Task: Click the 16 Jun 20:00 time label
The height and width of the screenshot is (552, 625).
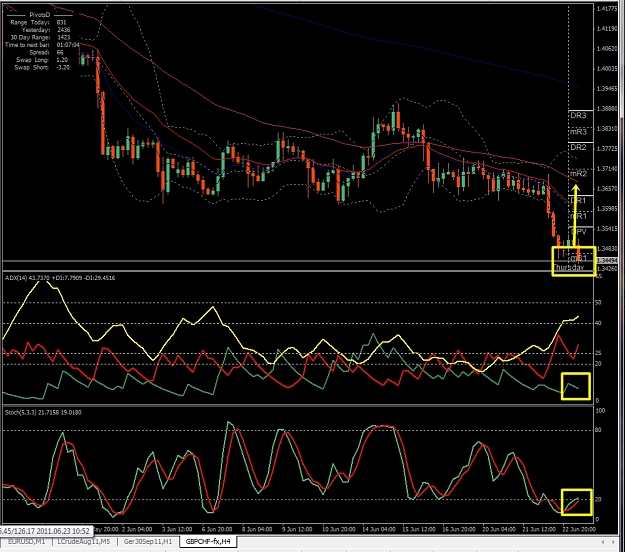Action: [x=459, y=529]
